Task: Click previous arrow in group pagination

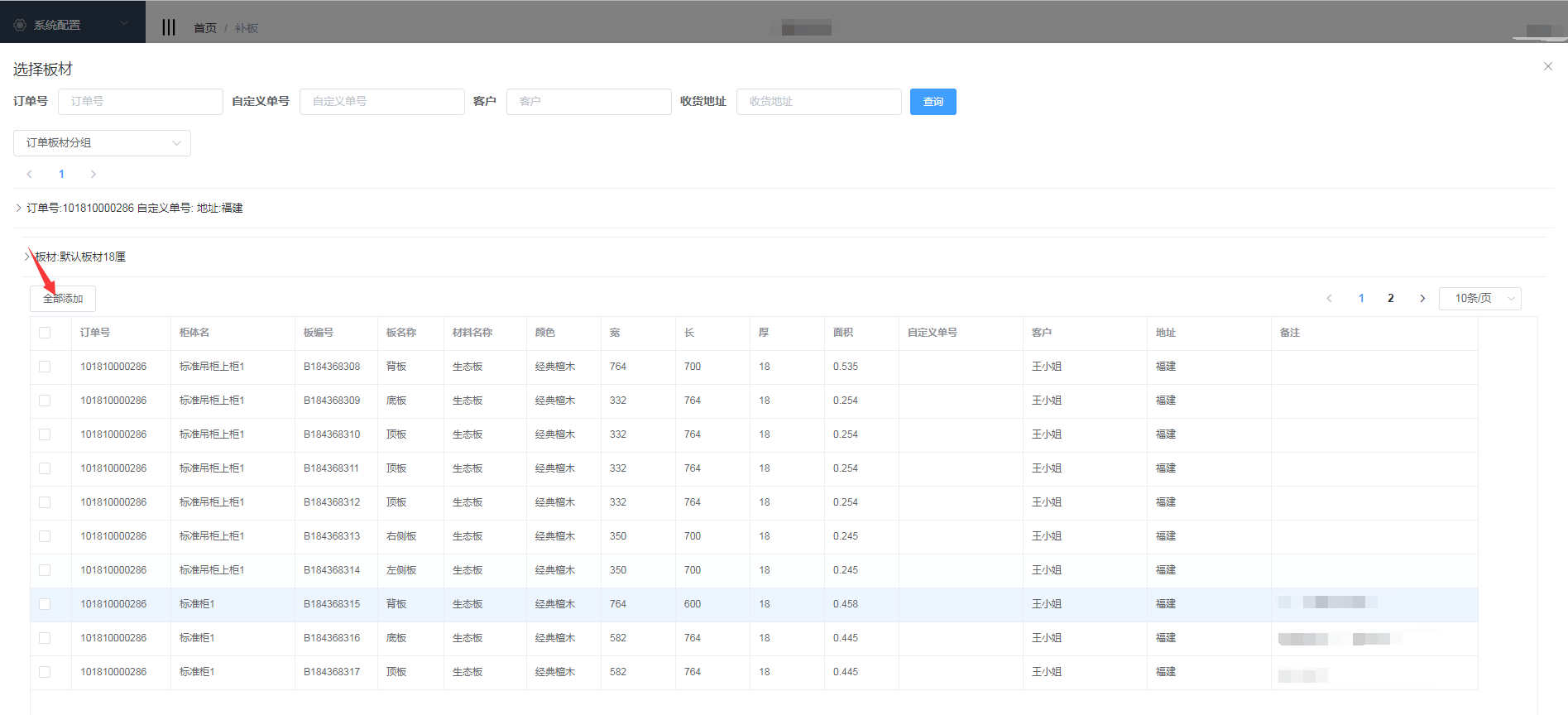Action: pyautogui.click(x=30, y=174)
